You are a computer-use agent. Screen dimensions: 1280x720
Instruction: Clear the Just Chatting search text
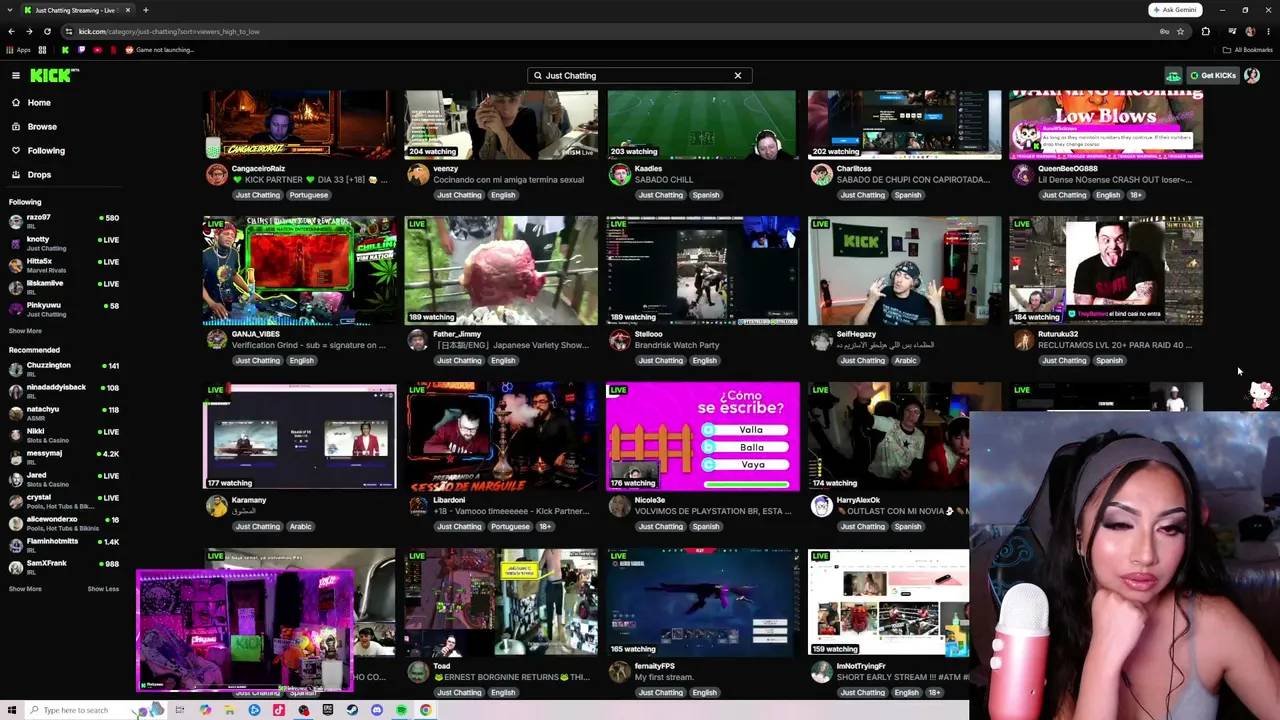coord(738,76)
